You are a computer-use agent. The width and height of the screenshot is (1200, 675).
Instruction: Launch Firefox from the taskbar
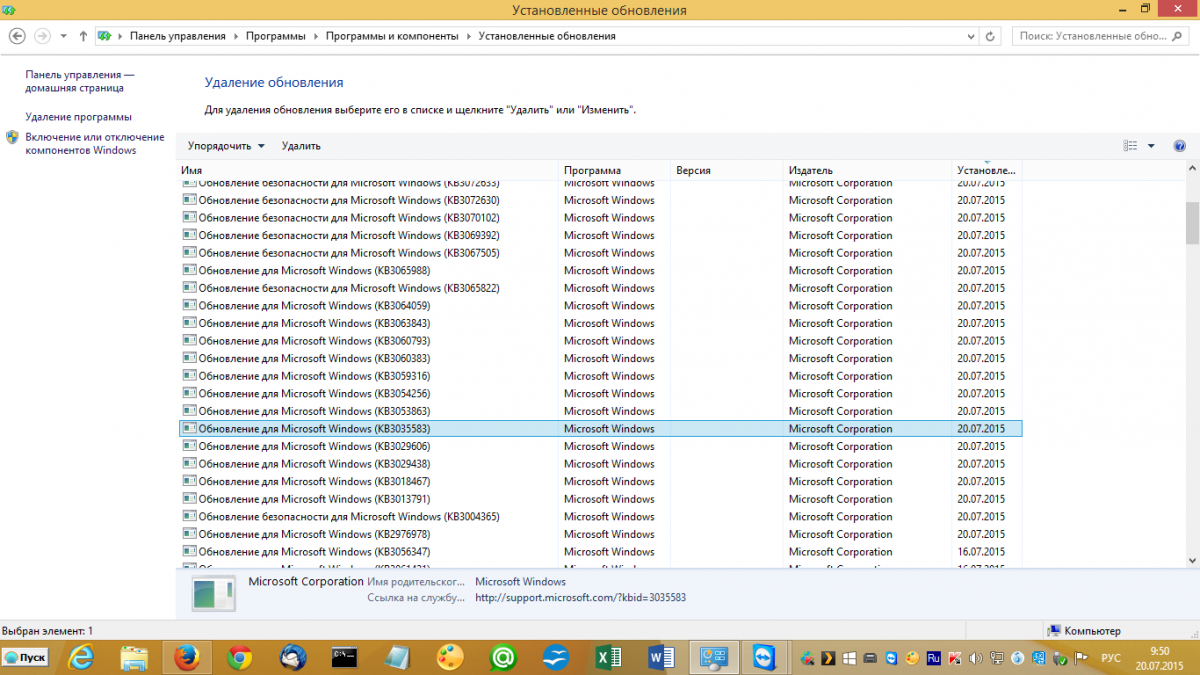click(x=187, y=657)
